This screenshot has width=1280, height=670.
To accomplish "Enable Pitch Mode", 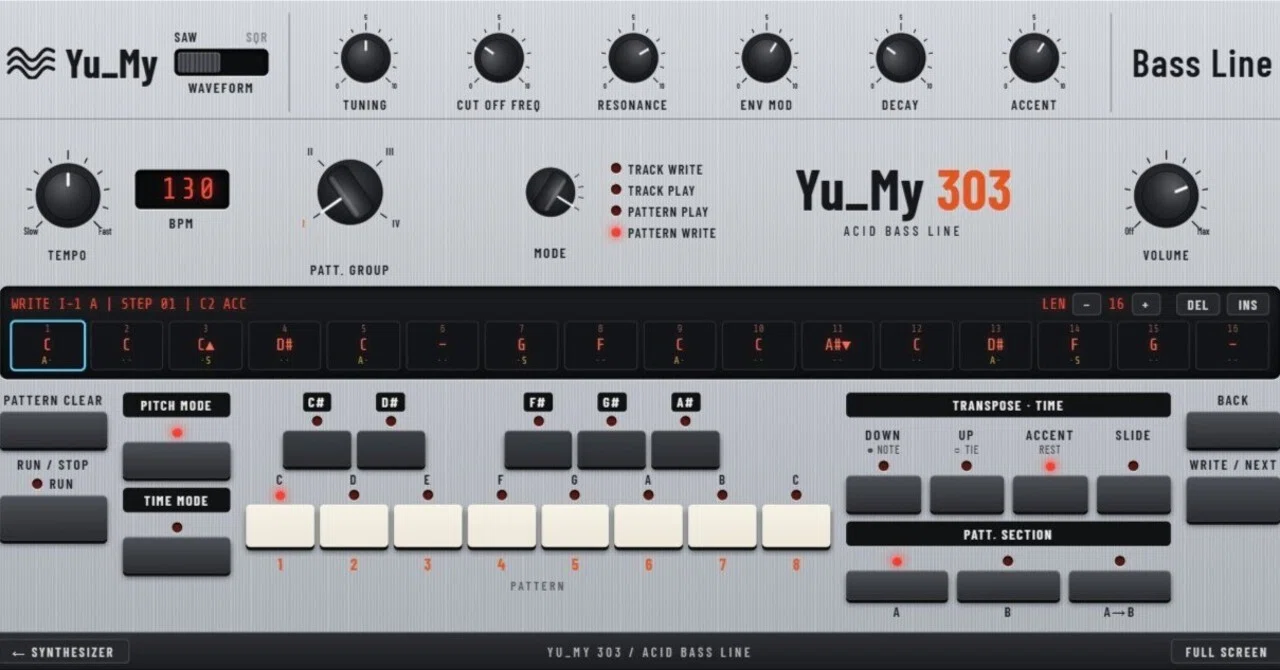I will point(177,461).
